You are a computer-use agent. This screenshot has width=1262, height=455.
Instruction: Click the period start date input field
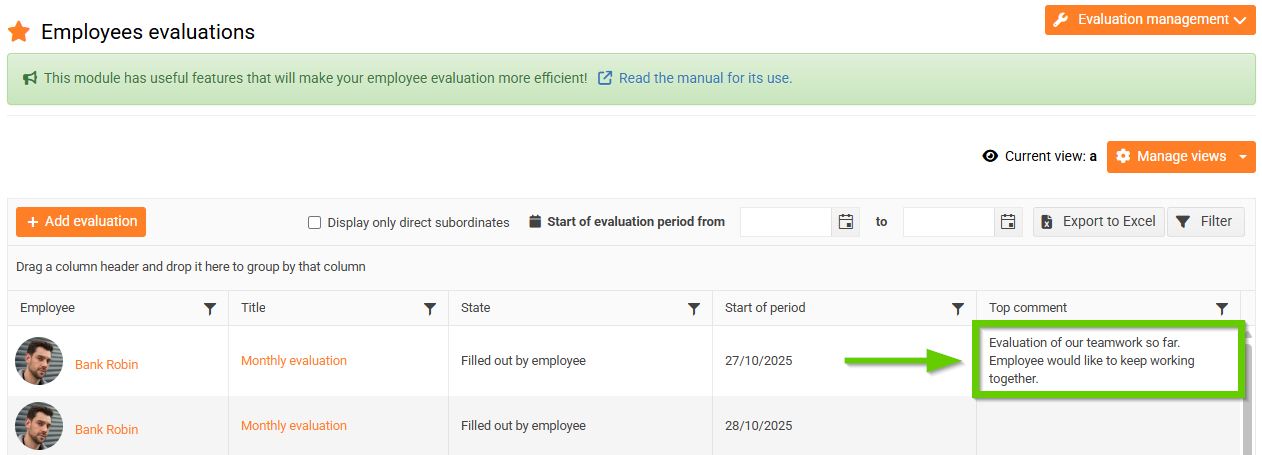[786, 222]
